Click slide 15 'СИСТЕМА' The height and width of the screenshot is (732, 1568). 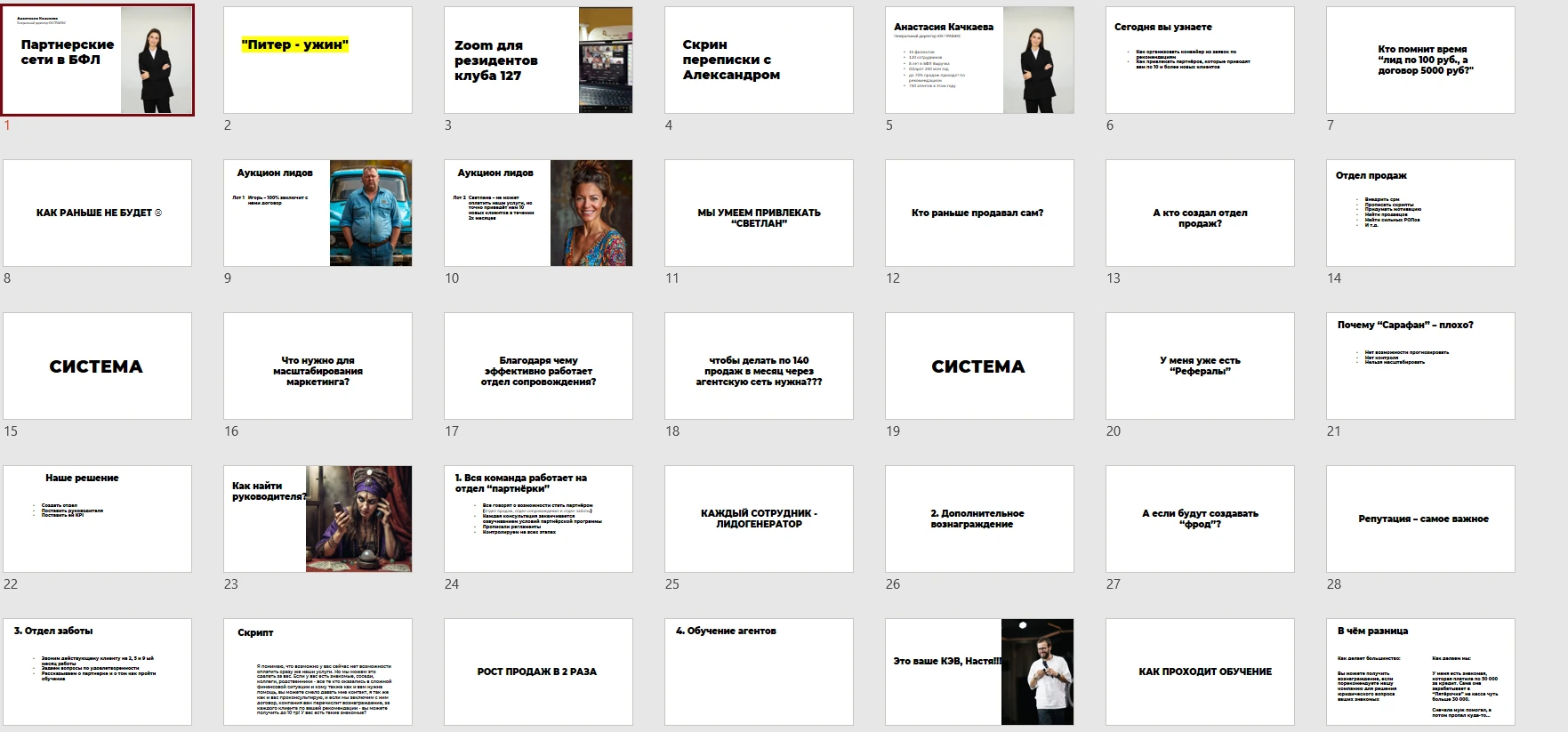coord(98,366)
